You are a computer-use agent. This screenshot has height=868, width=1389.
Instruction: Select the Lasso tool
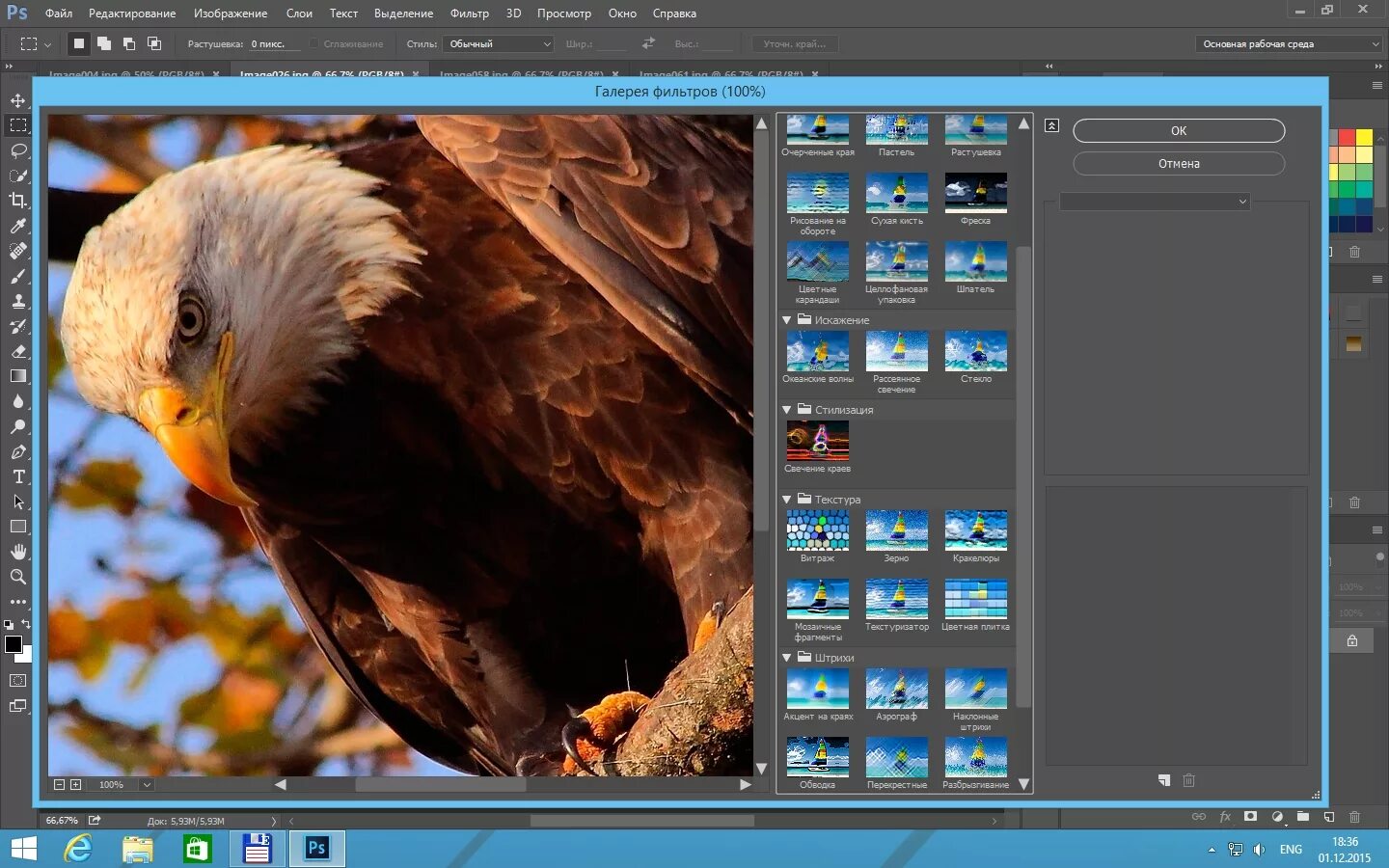(18, 151)
